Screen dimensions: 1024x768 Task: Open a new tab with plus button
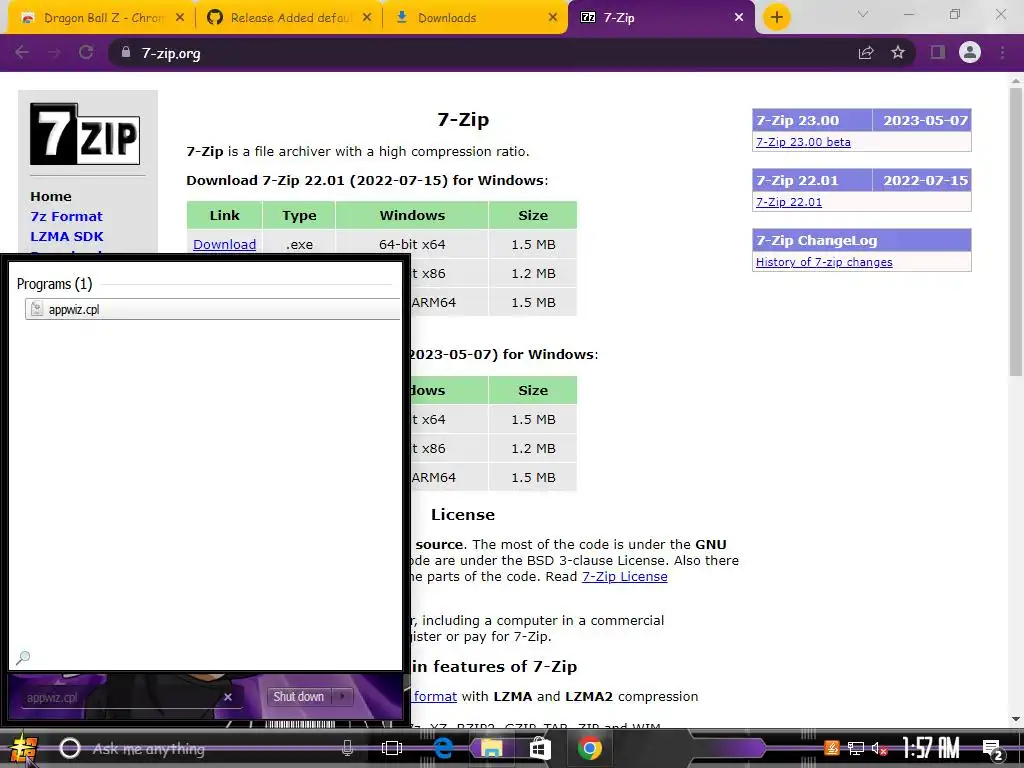[x=776, y=17]
